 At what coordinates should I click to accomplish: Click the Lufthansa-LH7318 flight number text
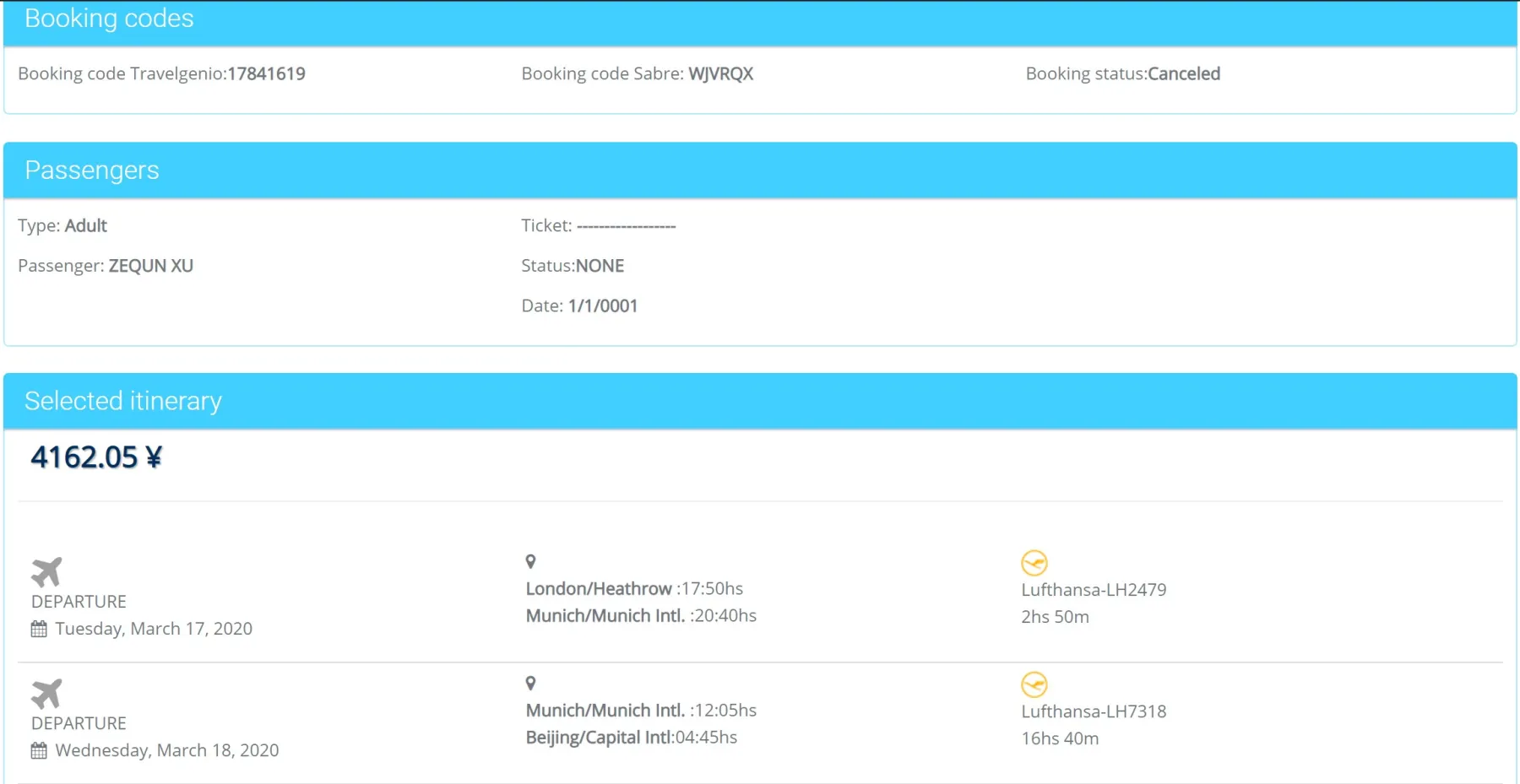(x=1094, y=711)
